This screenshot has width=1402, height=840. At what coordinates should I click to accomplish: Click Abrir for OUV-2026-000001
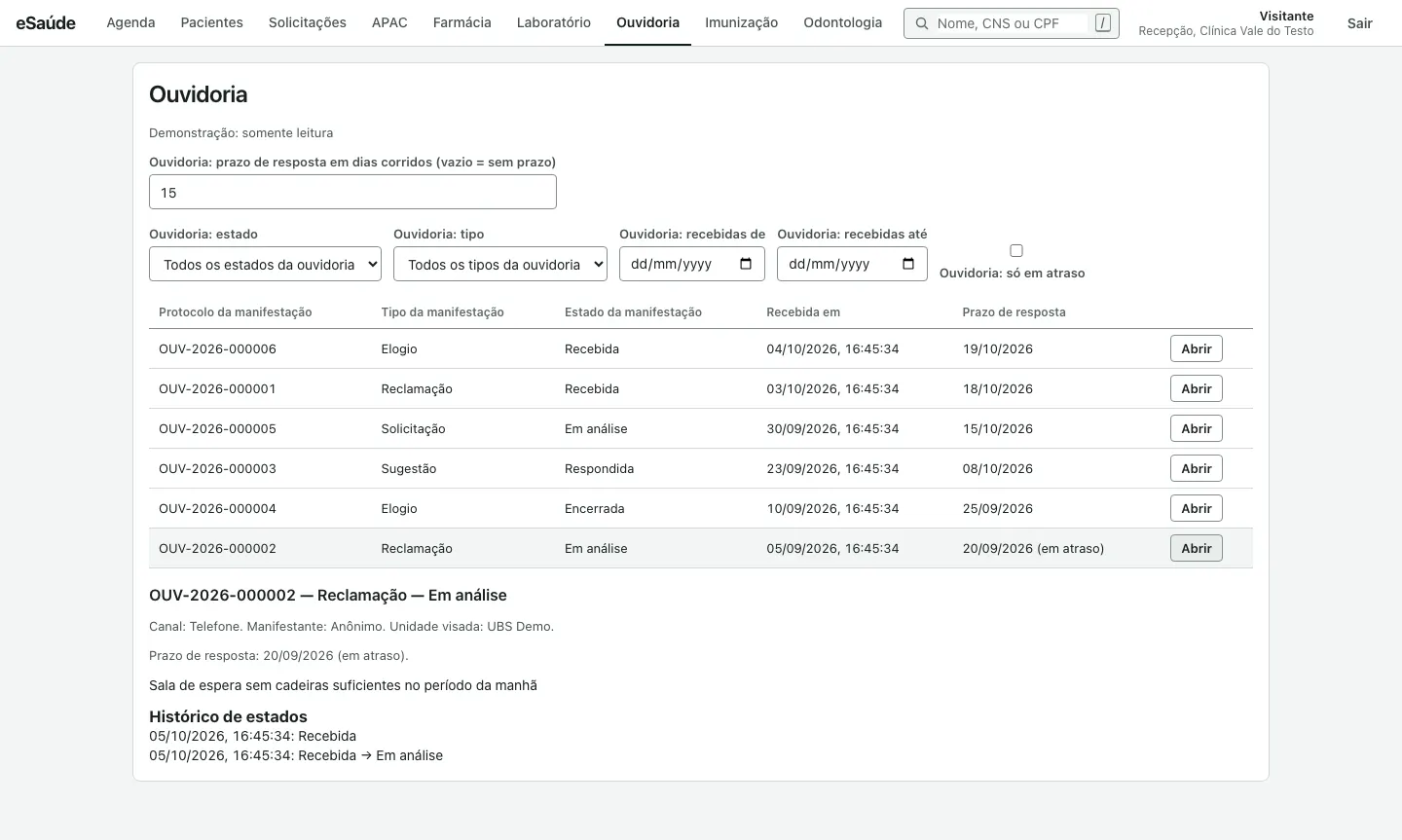1197,388
